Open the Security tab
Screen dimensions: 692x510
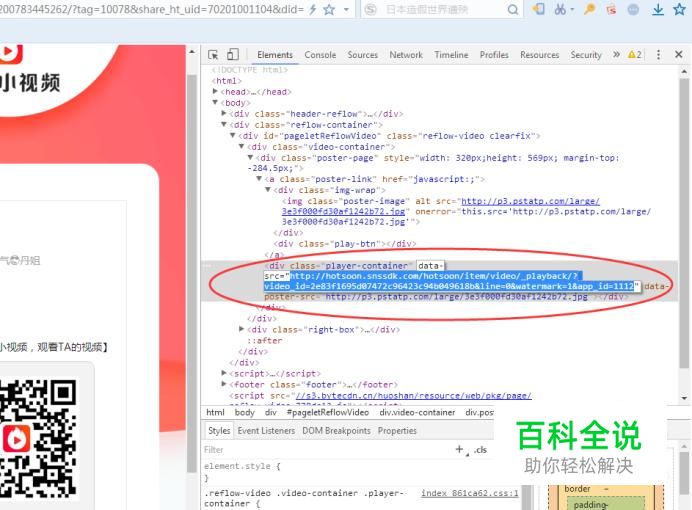coord(586,55)
